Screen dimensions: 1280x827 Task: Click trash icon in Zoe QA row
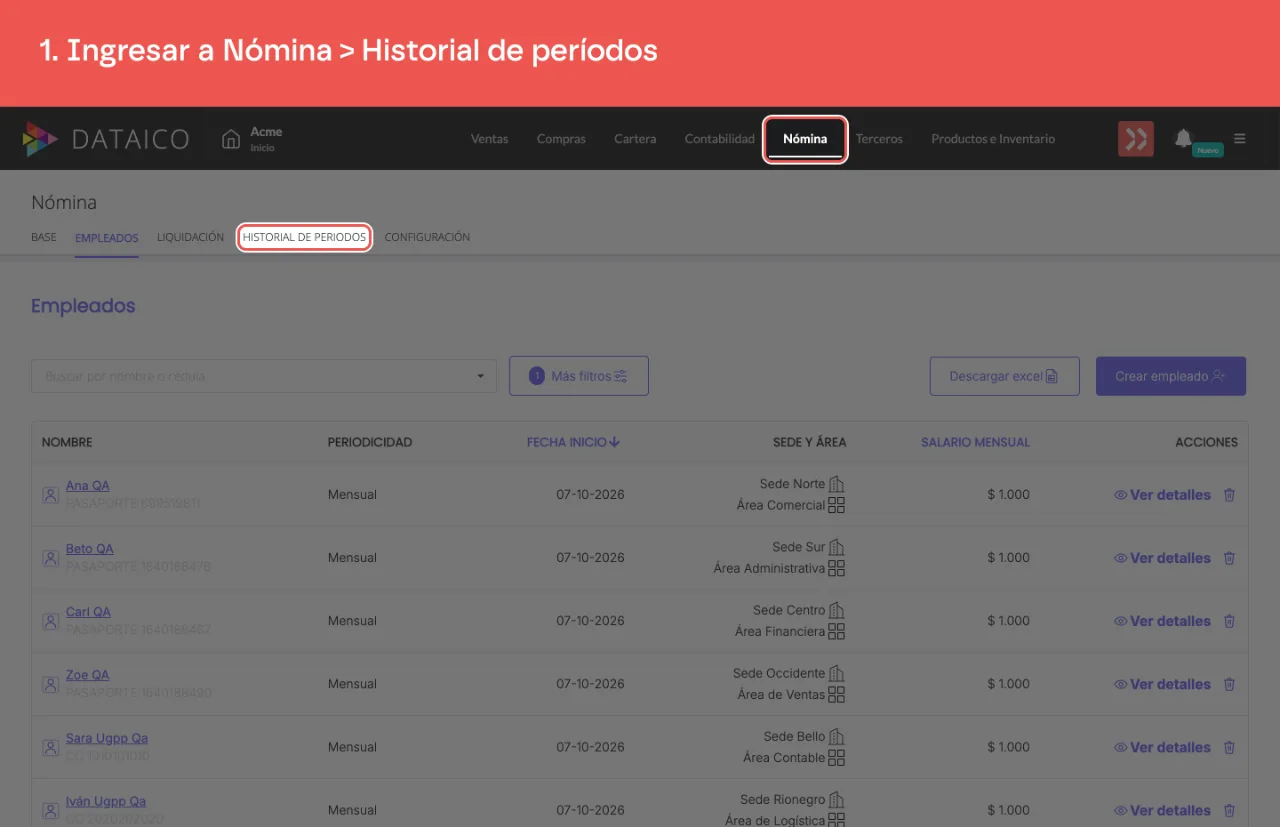pos(1230,684)
